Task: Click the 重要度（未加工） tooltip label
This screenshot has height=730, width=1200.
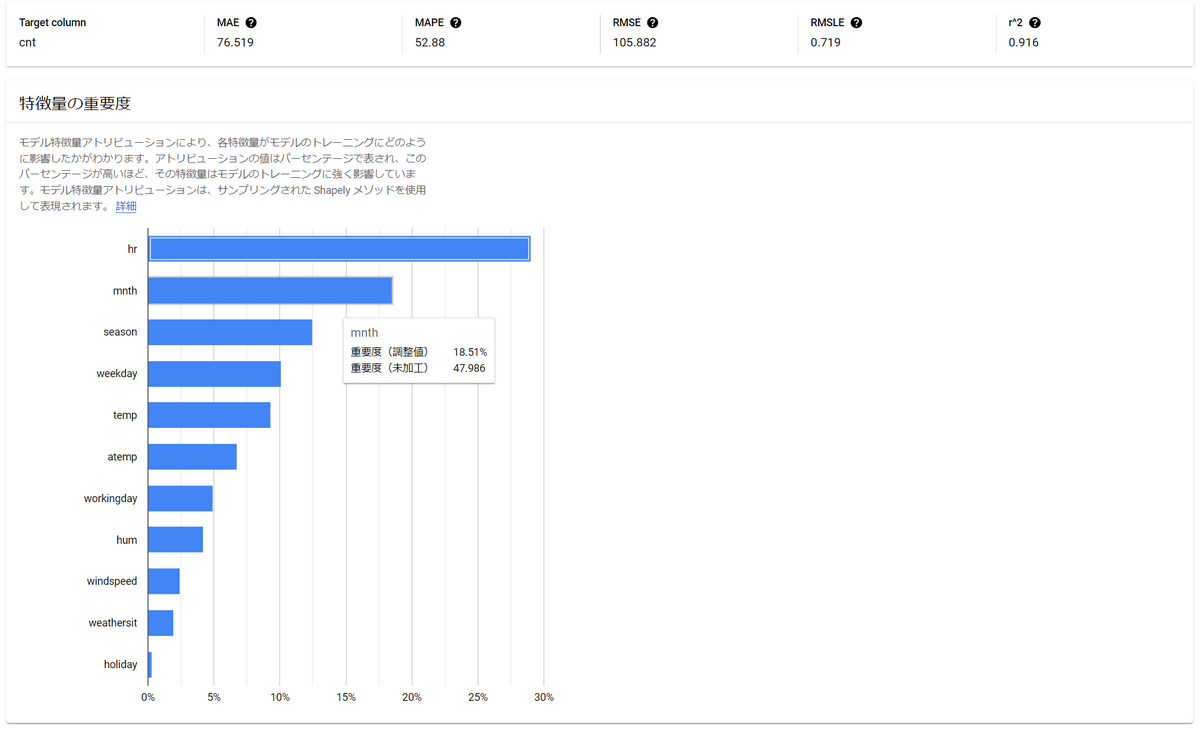Action: (x=389, y=369)
